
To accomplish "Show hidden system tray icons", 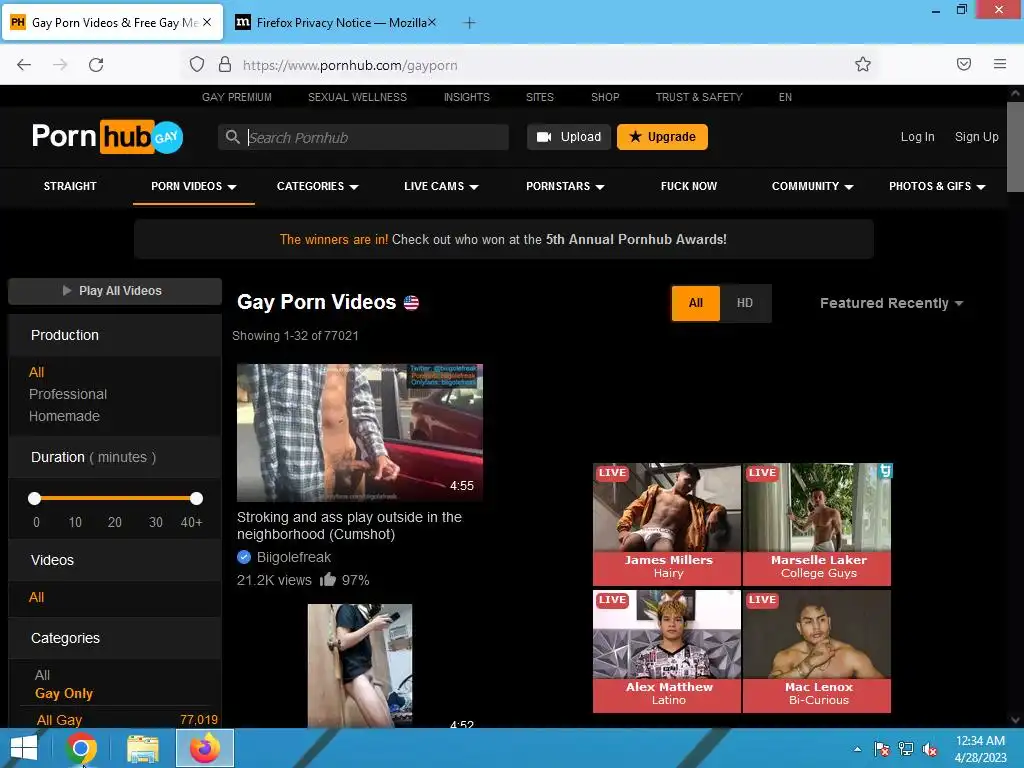I will point(857,749).
